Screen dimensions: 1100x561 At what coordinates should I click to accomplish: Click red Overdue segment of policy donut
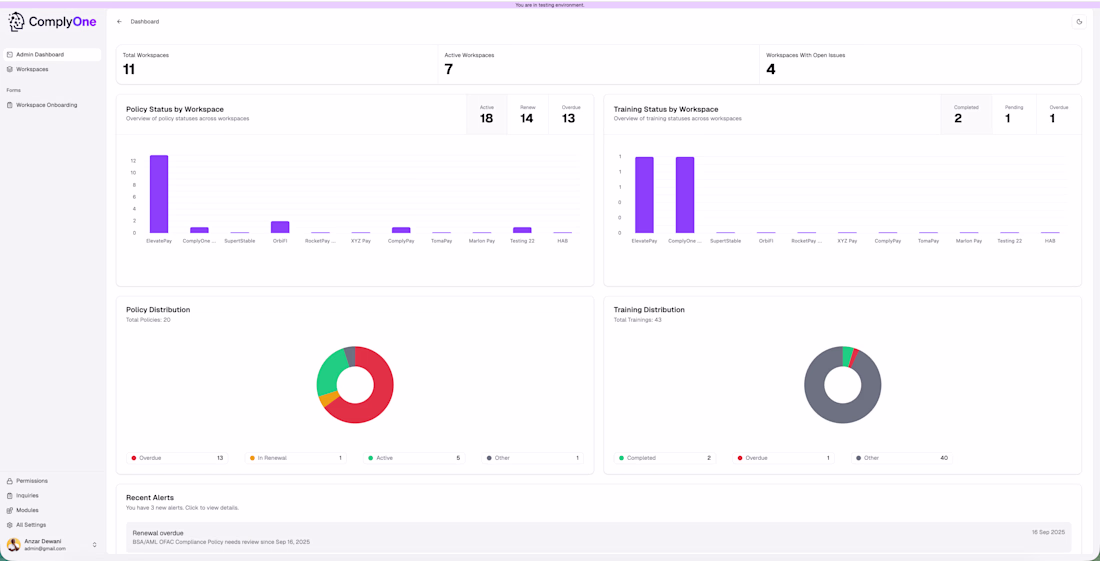tap(381, 393)
